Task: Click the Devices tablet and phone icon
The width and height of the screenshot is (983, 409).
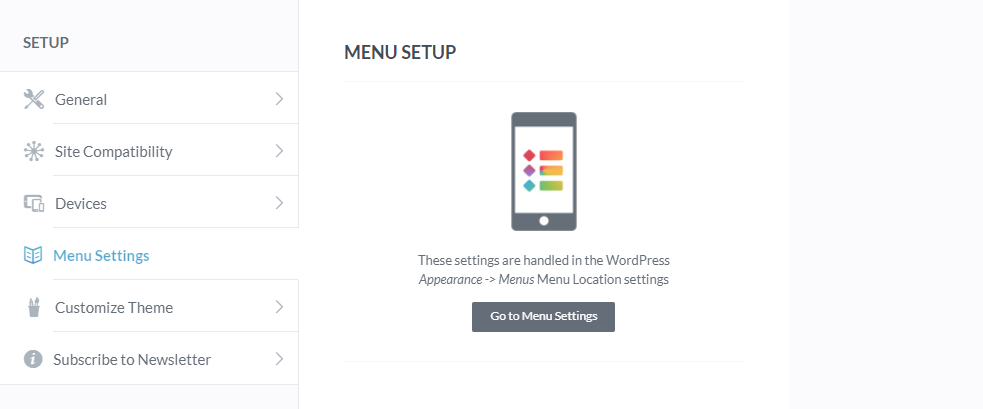Action: point(33,203)
